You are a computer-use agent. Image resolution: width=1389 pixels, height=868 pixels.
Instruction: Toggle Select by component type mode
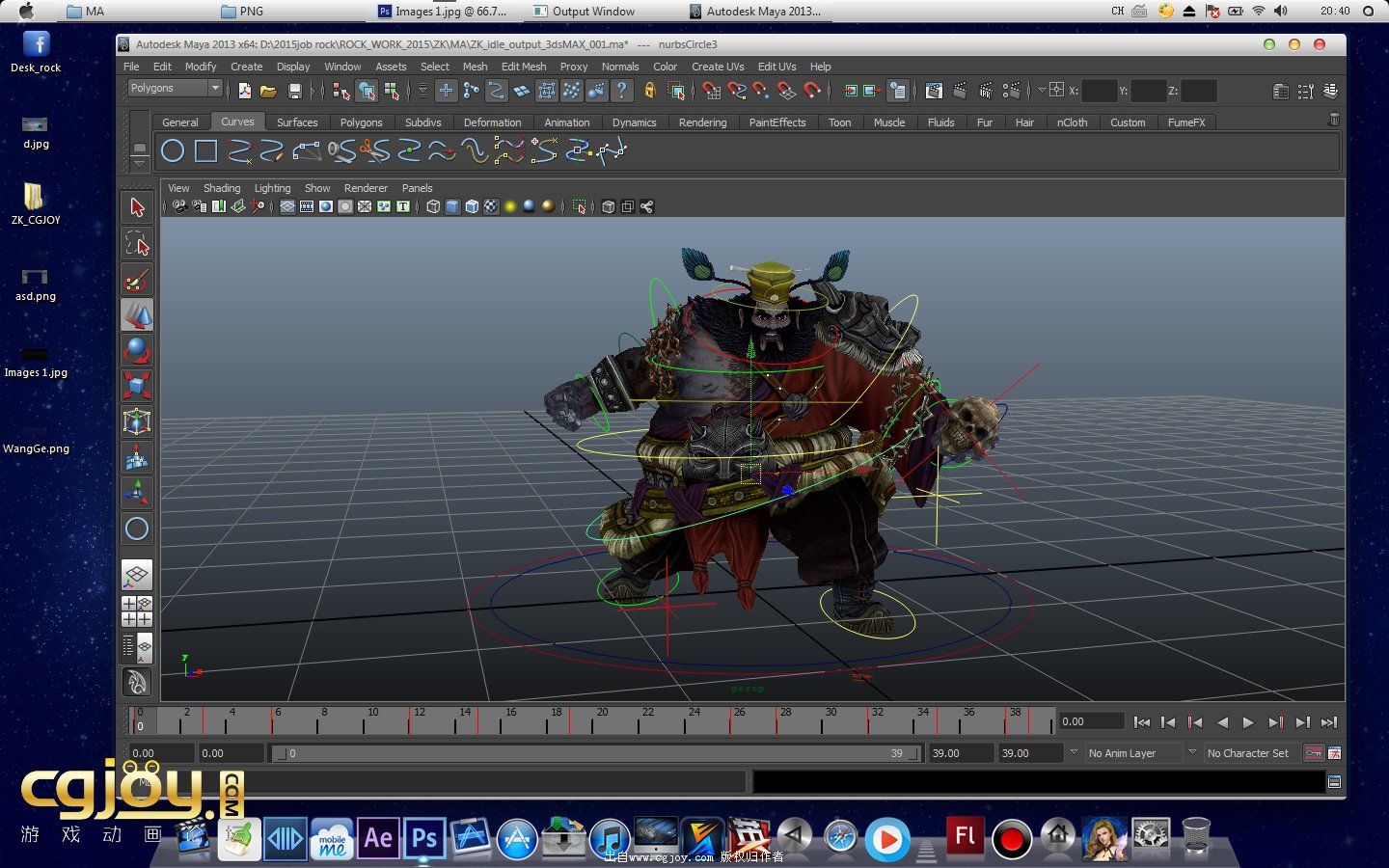pyautogui.click(x=392, y=91)
